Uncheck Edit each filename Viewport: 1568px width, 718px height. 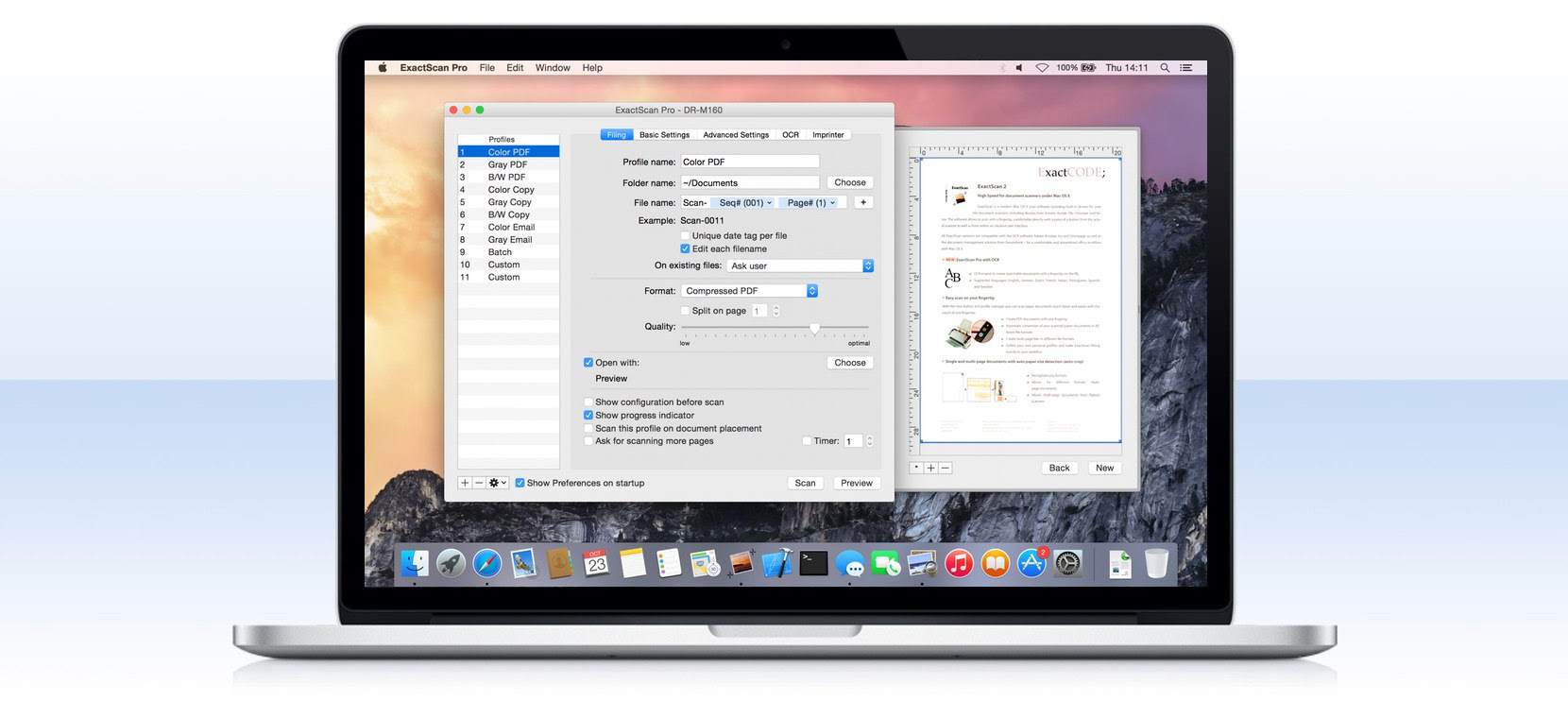click(x=685, y=248)
